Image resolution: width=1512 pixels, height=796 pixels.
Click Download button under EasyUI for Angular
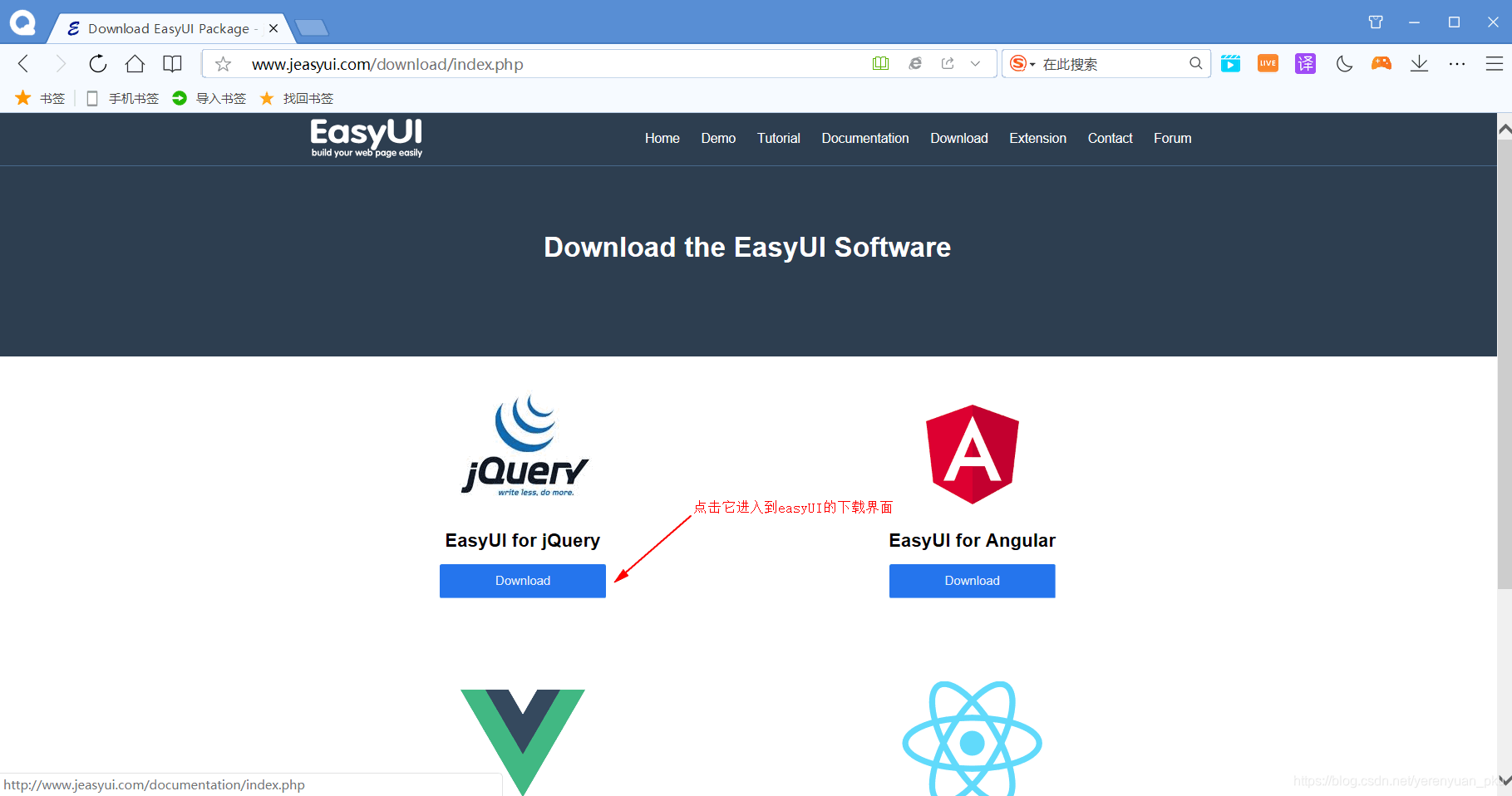(973, 581)
